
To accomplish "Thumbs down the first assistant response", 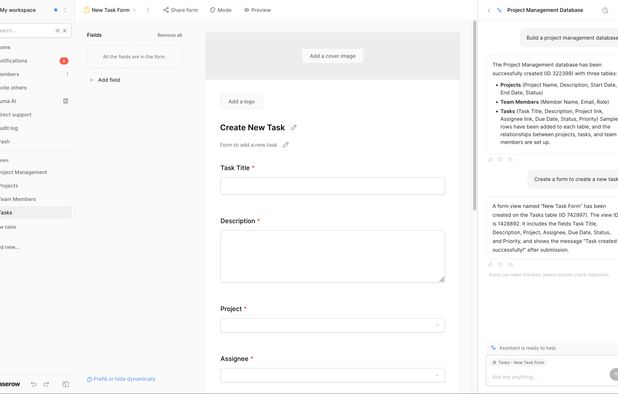I will (501, 160).
